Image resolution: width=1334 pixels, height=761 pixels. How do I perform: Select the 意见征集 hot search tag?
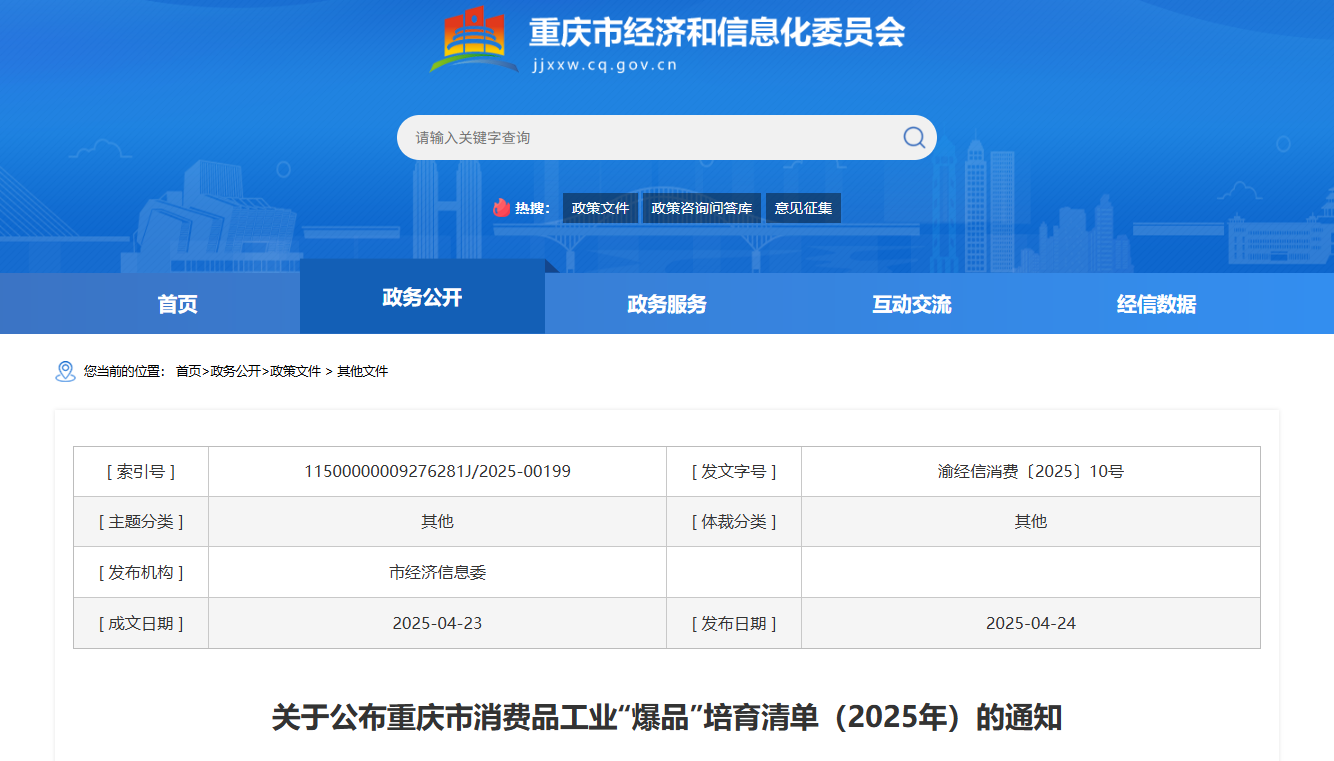coord(803,208)
